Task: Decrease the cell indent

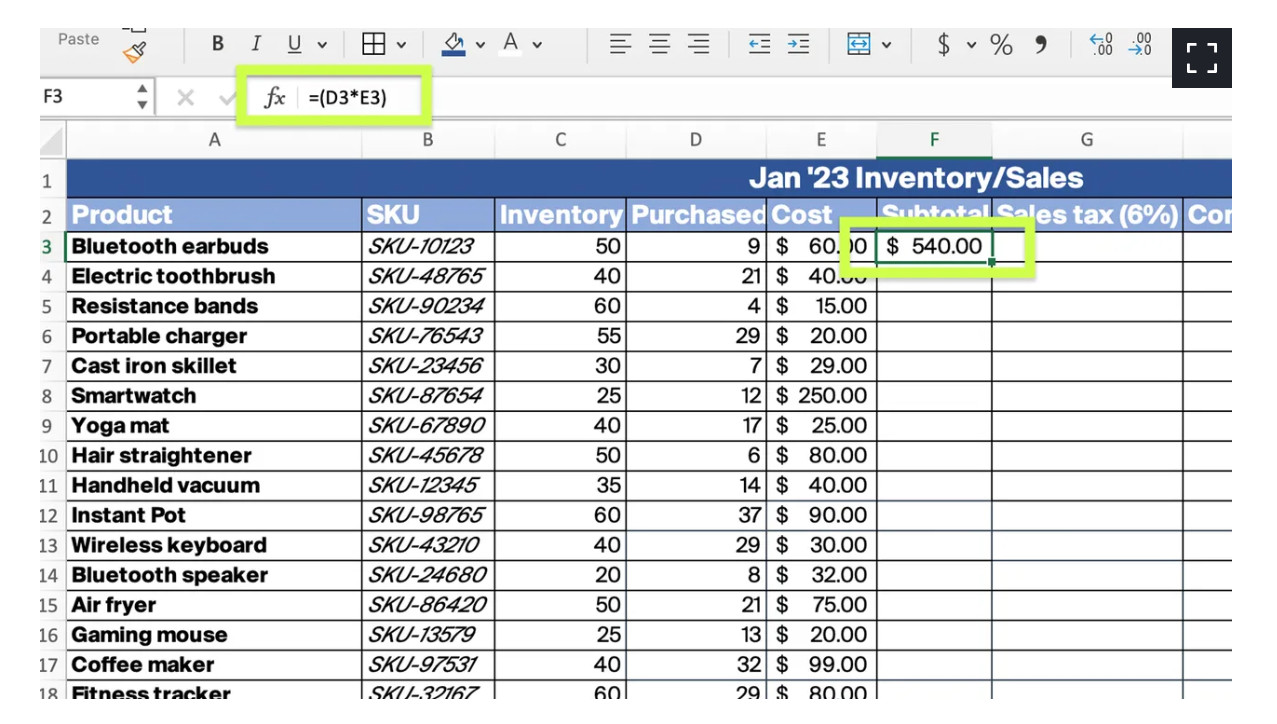Action: pos(760,44)
